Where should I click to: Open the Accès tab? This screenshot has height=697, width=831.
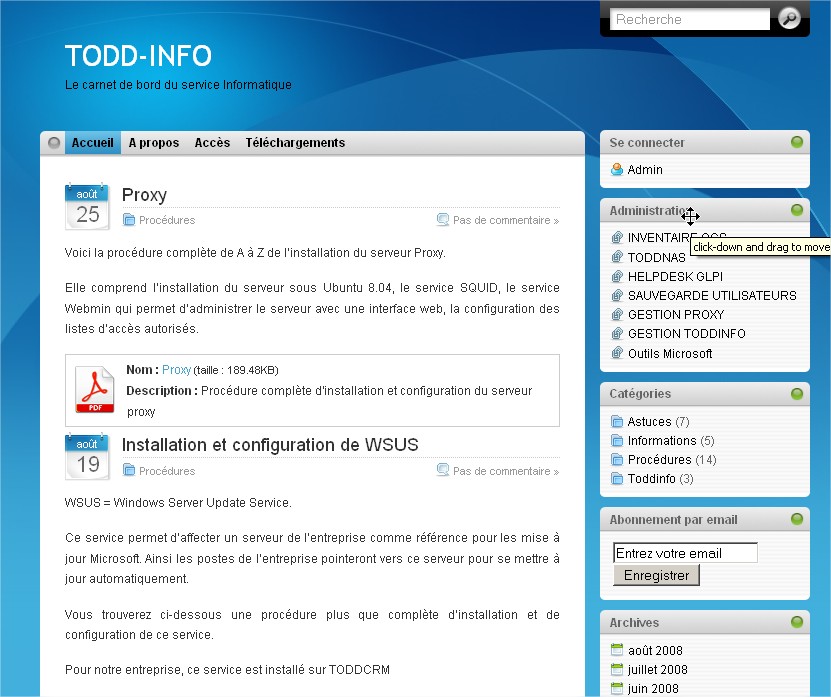(x=212, y=143)
